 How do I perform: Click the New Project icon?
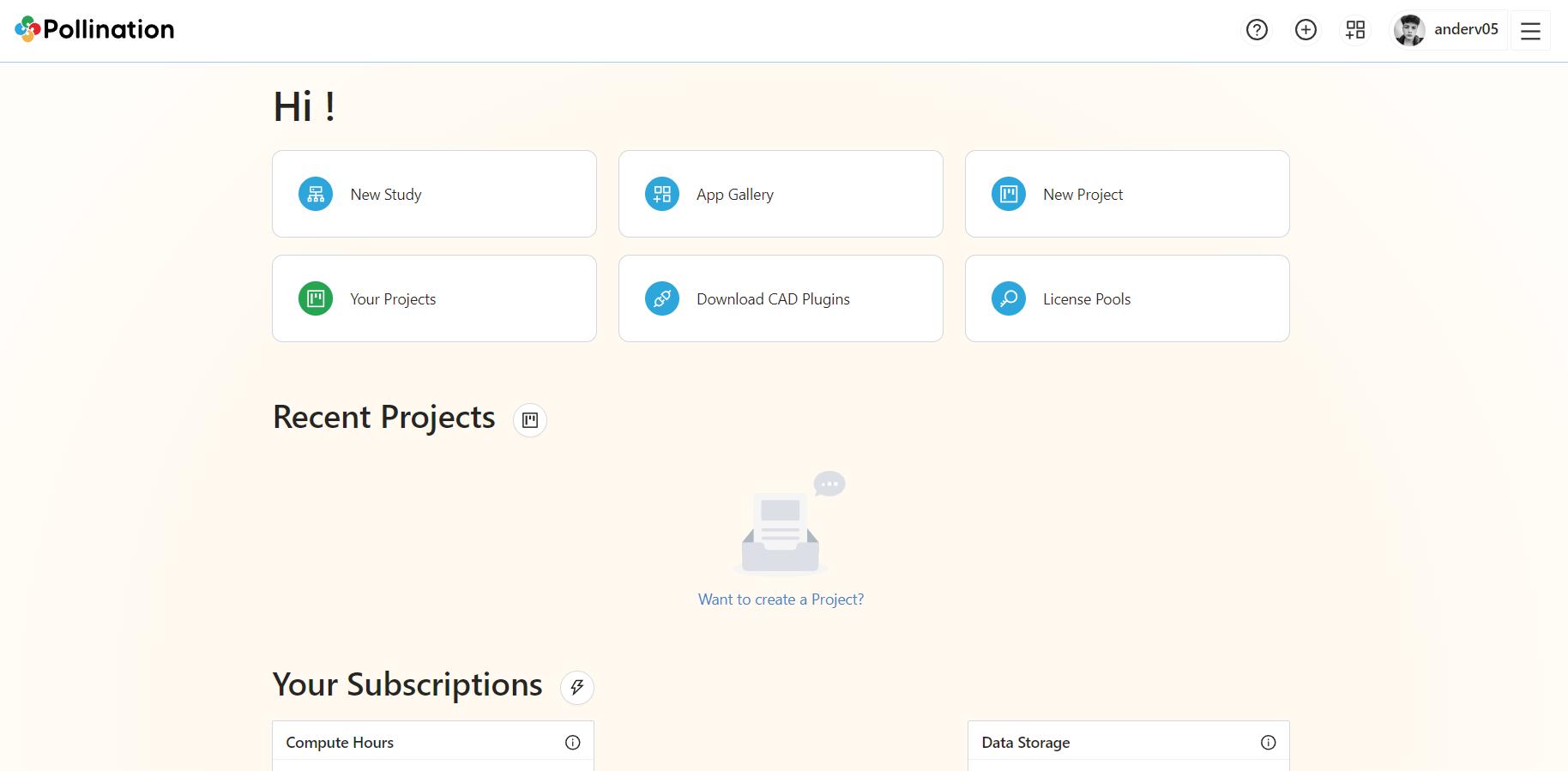click(x=1009, y=194)
